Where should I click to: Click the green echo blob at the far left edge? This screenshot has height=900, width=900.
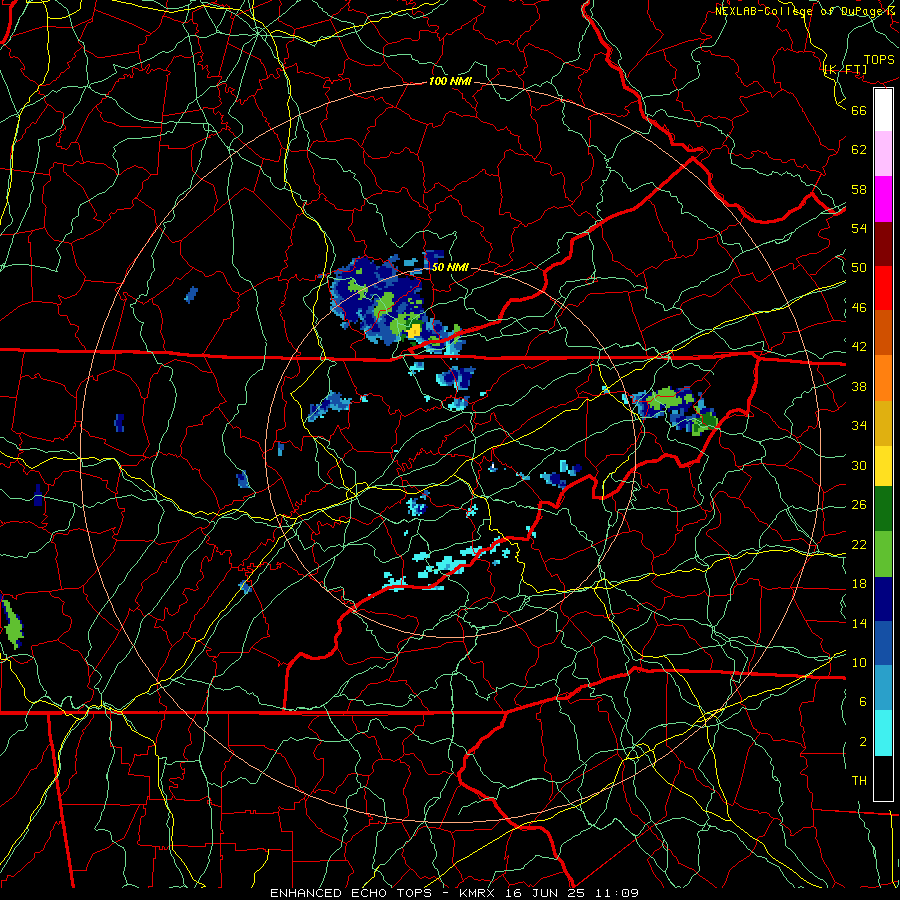pos(12,624)
